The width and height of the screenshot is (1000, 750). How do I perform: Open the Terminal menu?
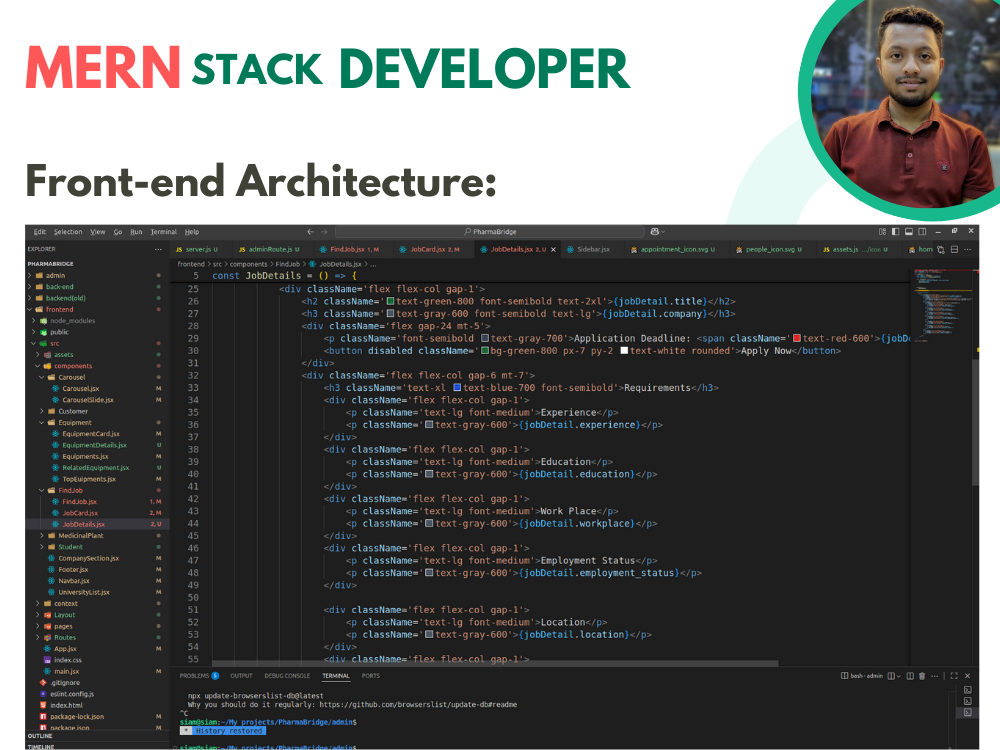click(163, 232)
